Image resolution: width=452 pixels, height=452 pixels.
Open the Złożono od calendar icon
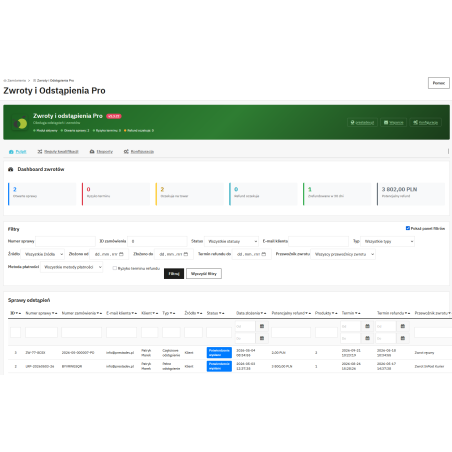pos(121,254)
